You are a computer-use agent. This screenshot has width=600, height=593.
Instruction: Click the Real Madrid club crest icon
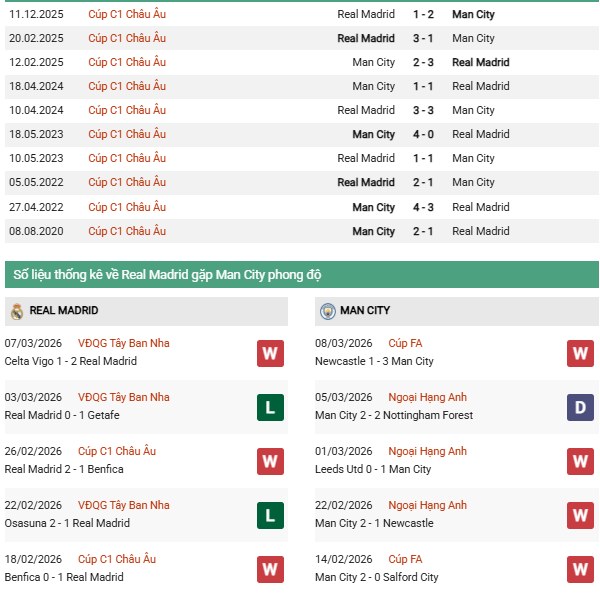(x=17, y=311)
